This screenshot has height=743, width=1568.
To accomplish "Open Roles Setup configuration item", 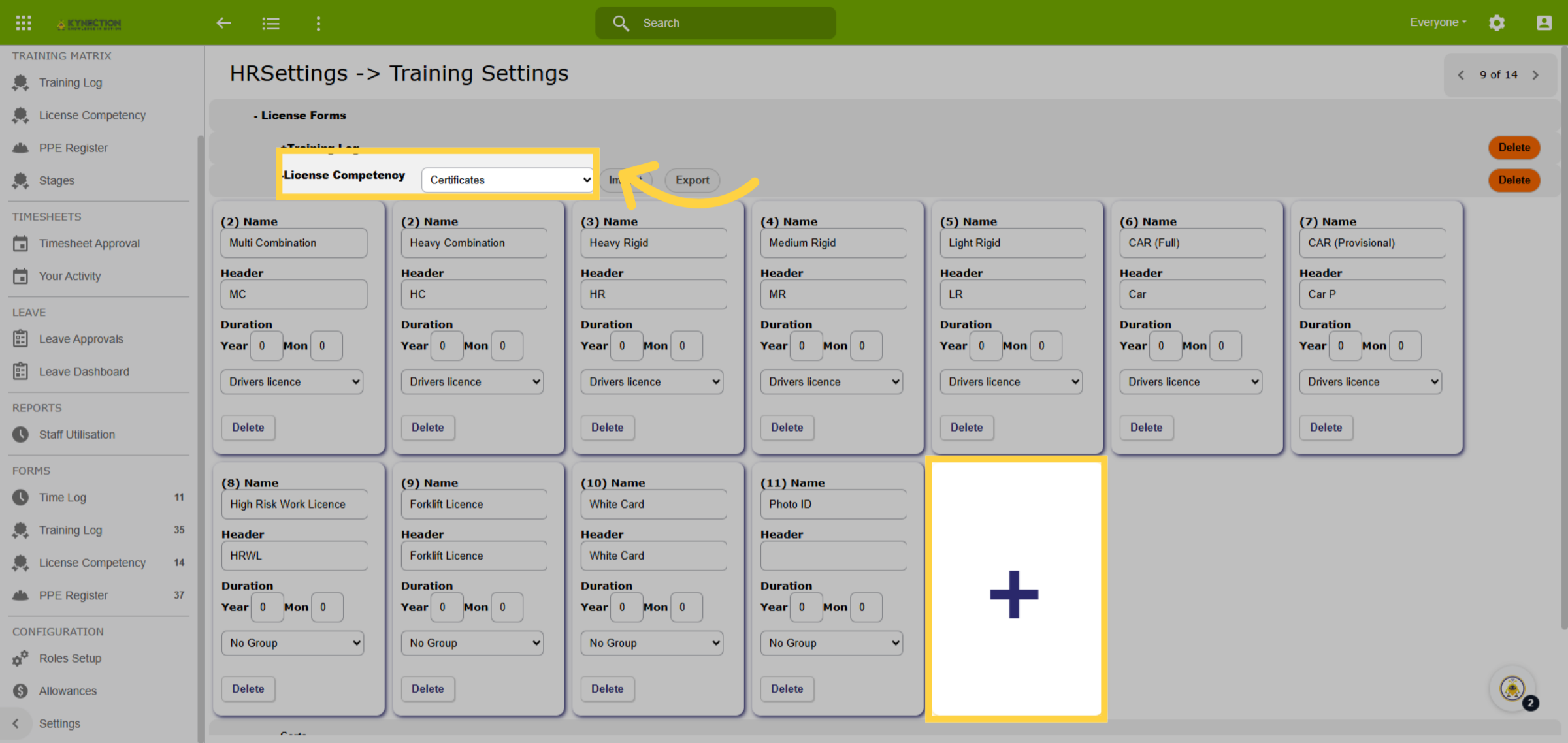I will click(70, 658).
